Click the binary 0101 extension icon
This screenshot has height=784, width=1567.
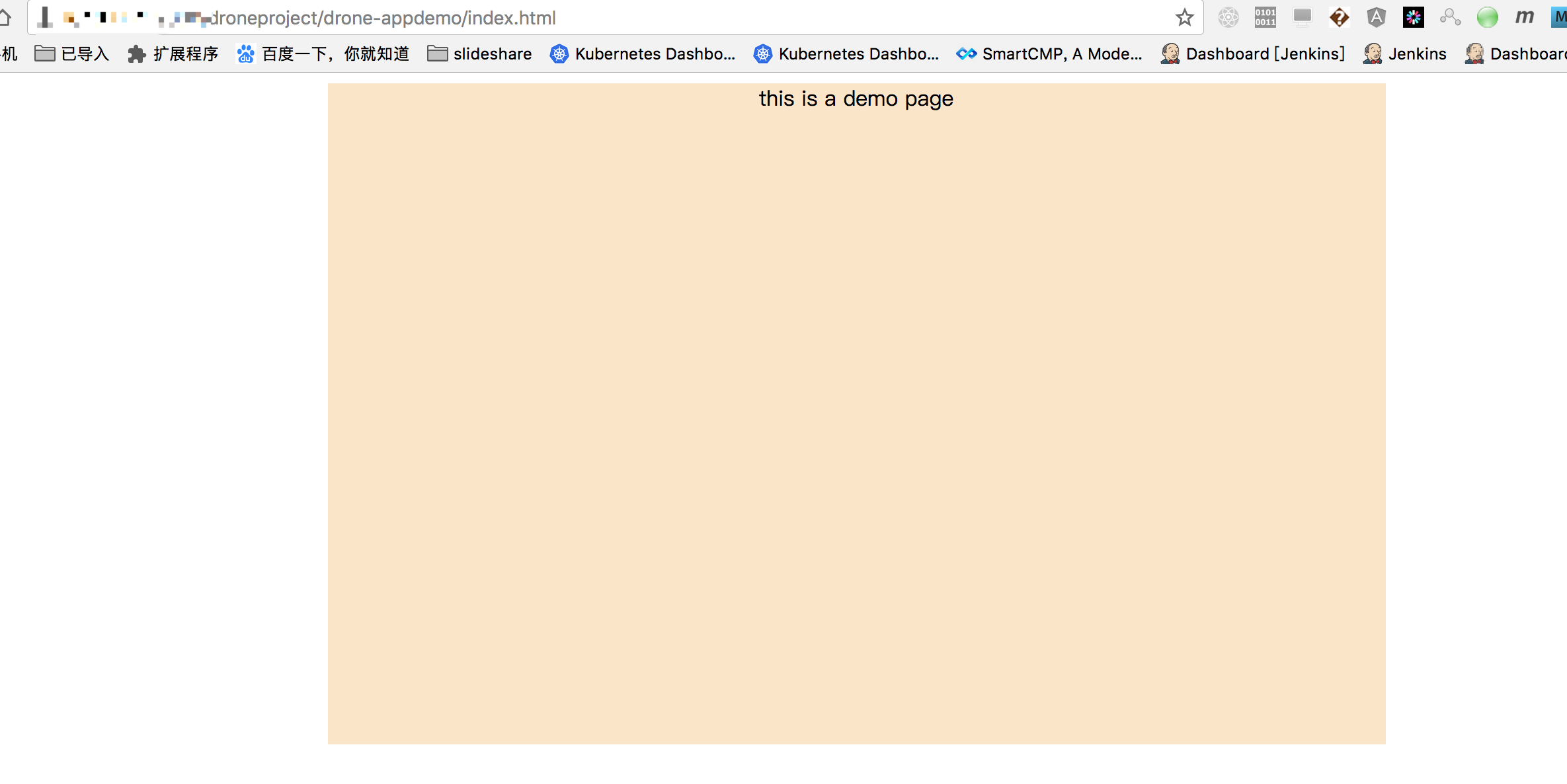click(x=1265, y=18)
